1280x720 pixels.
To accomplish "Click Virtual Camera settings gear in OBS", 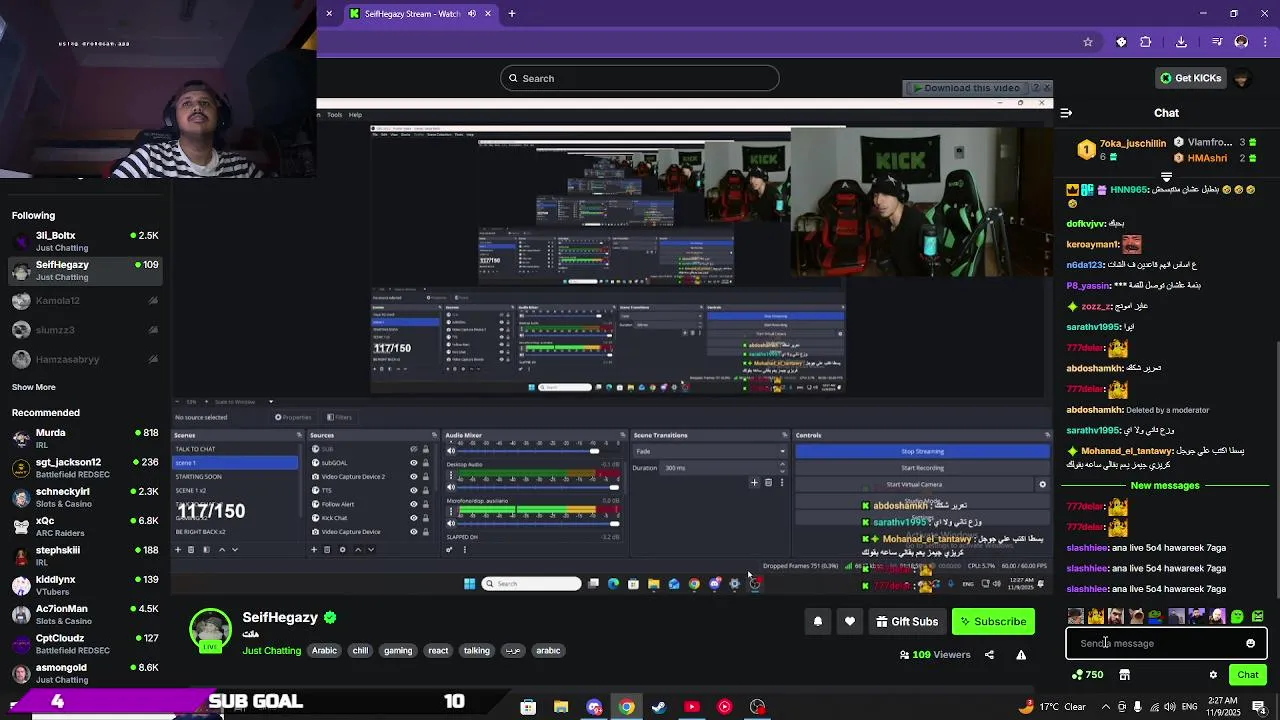I will [1042, 485].
